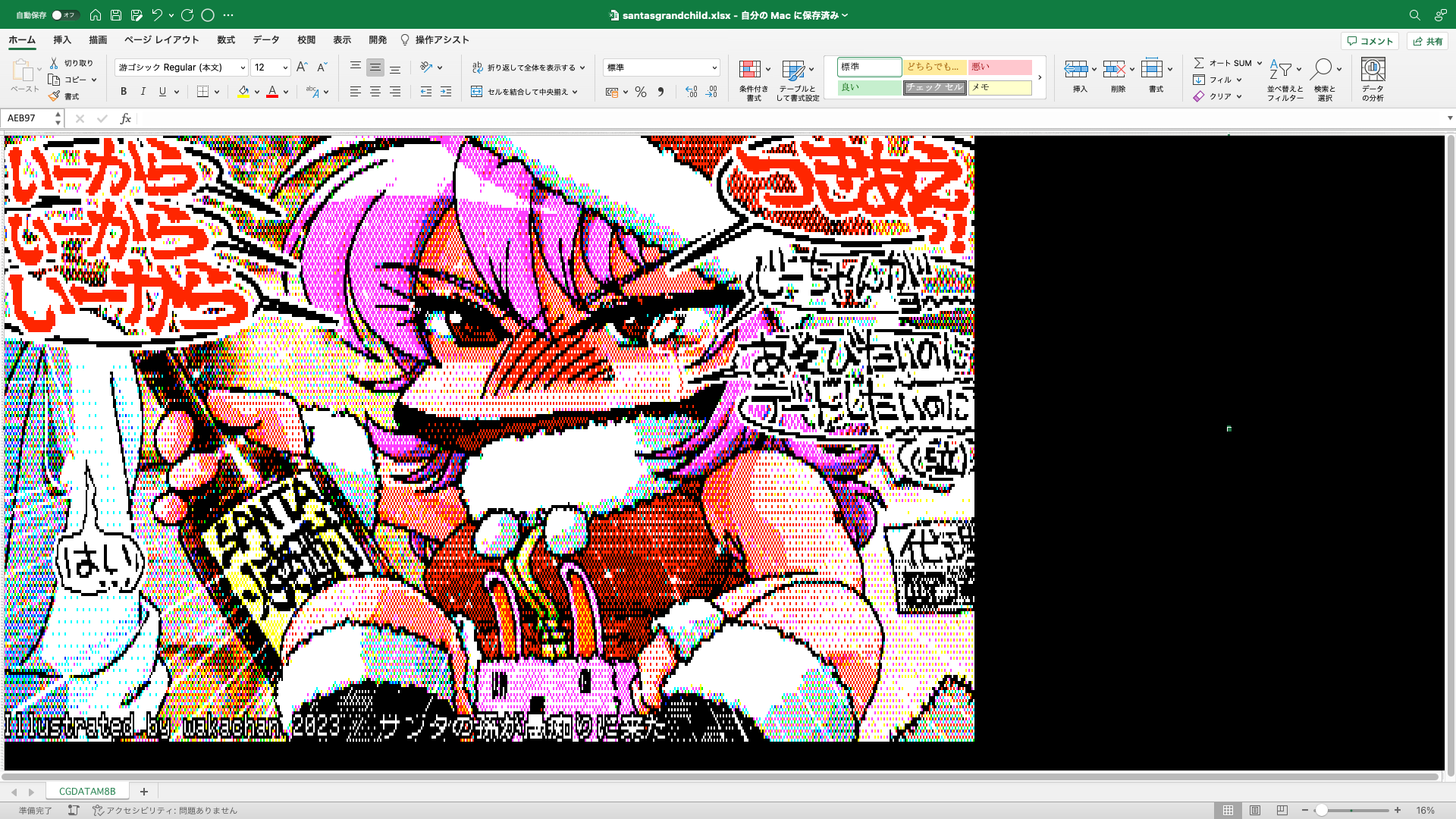Apply comma style number format
Screen dimensions: 1456x819
pyautogui.click(x=661, y=92)
